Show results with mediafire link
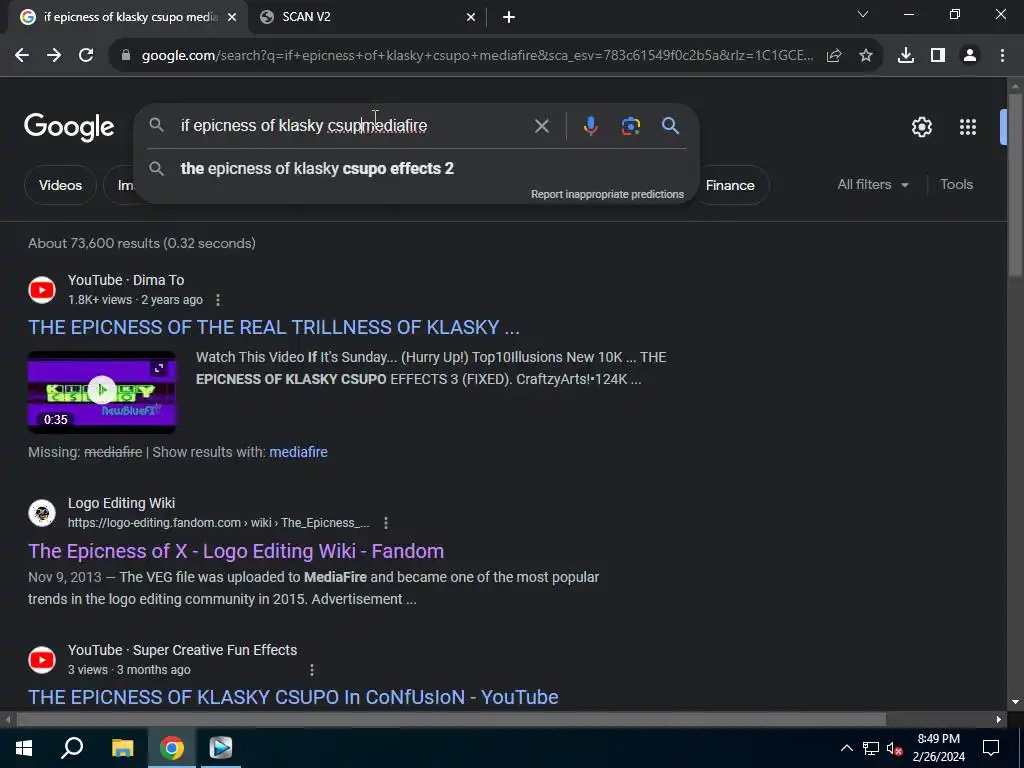The height and width of the screenshot is (768, 1024). pos(298,452)
